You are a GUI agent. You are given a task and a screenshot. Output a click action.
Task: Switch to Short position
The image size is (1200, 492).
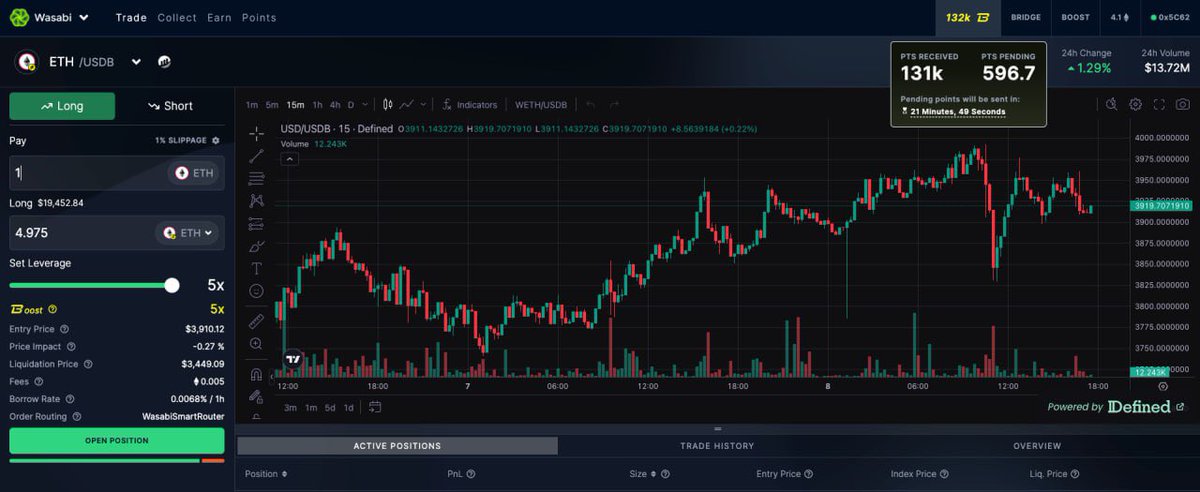(170, 106)
